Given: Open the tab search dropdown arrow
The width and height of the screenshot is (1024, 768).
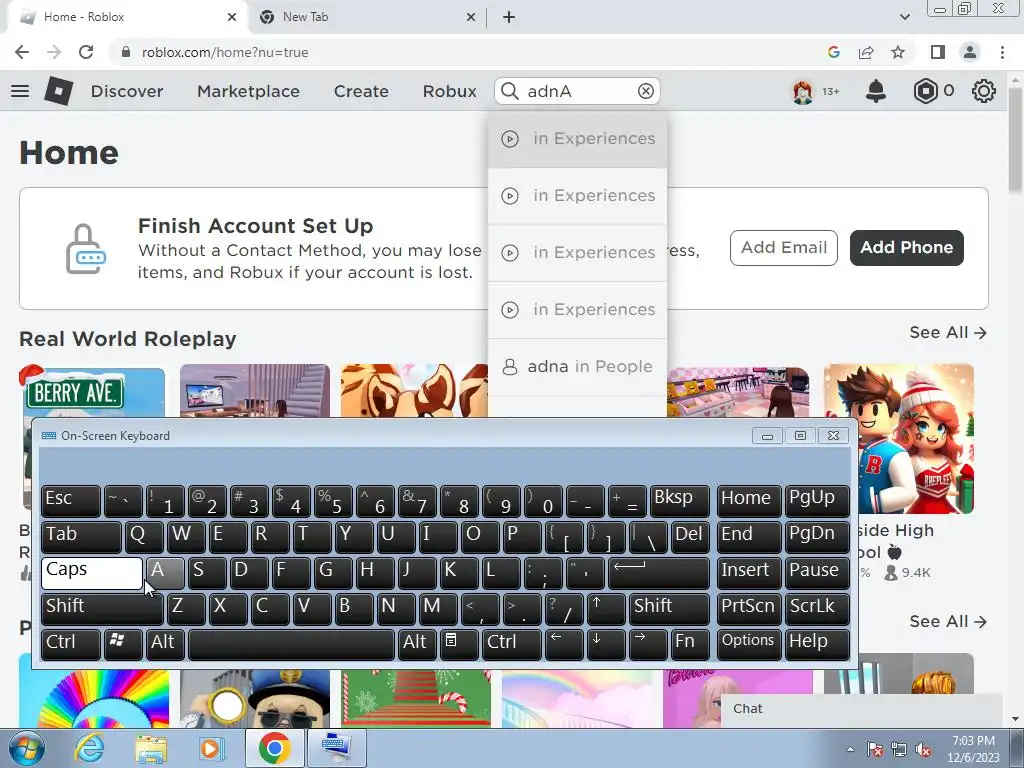Looking at the screenshot, I should coord(904,17).
